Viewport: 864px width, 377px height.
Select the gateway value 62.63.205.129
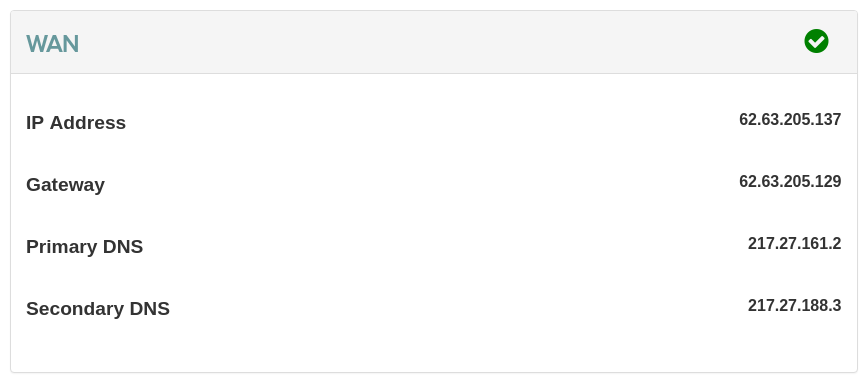coord(790,181)
